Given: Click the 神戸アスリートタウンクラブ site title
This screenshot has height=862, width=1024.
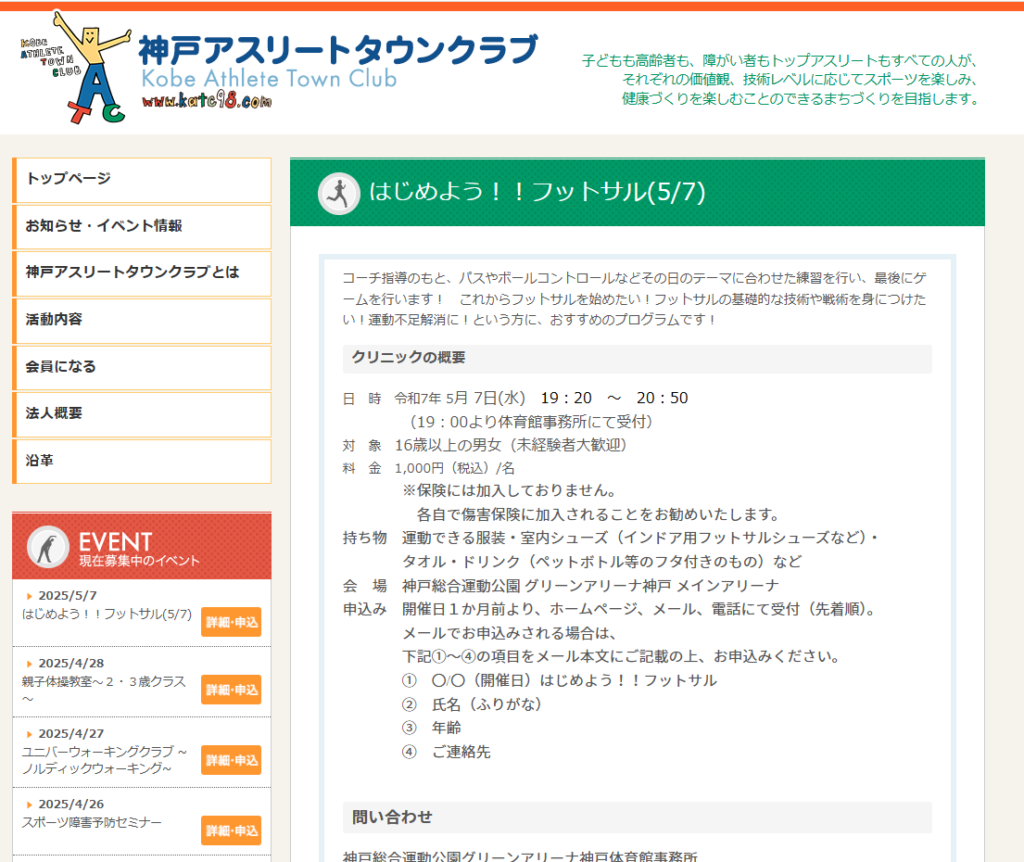Looking at the screenshot, I should [338, 49].
